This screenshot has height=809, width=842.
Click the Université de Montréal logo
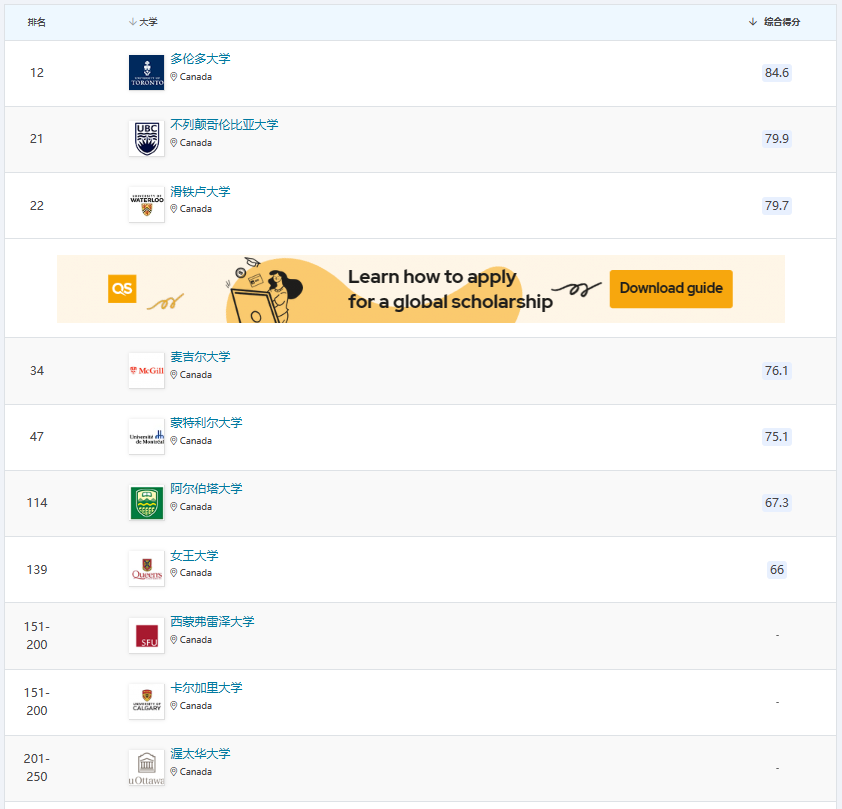[x=147, y=436]
